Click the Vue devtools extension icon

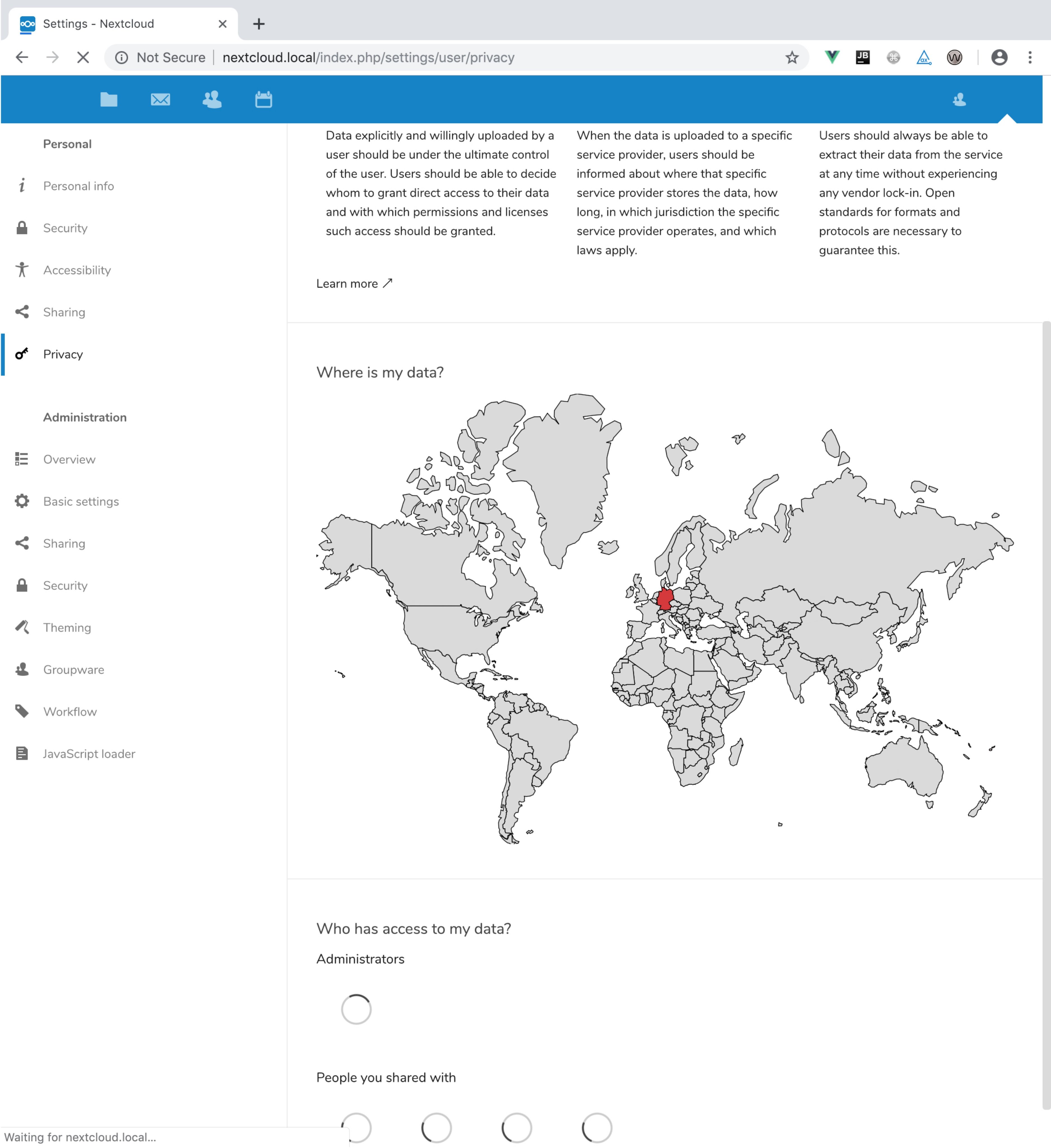pos(832,57)
